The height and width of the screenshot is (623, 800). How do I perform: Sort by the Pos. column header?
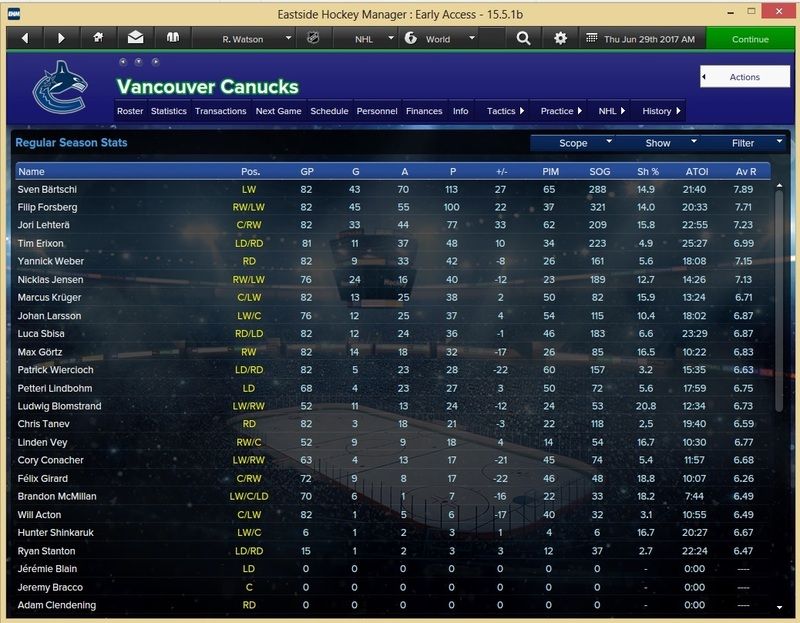(251, 171)
